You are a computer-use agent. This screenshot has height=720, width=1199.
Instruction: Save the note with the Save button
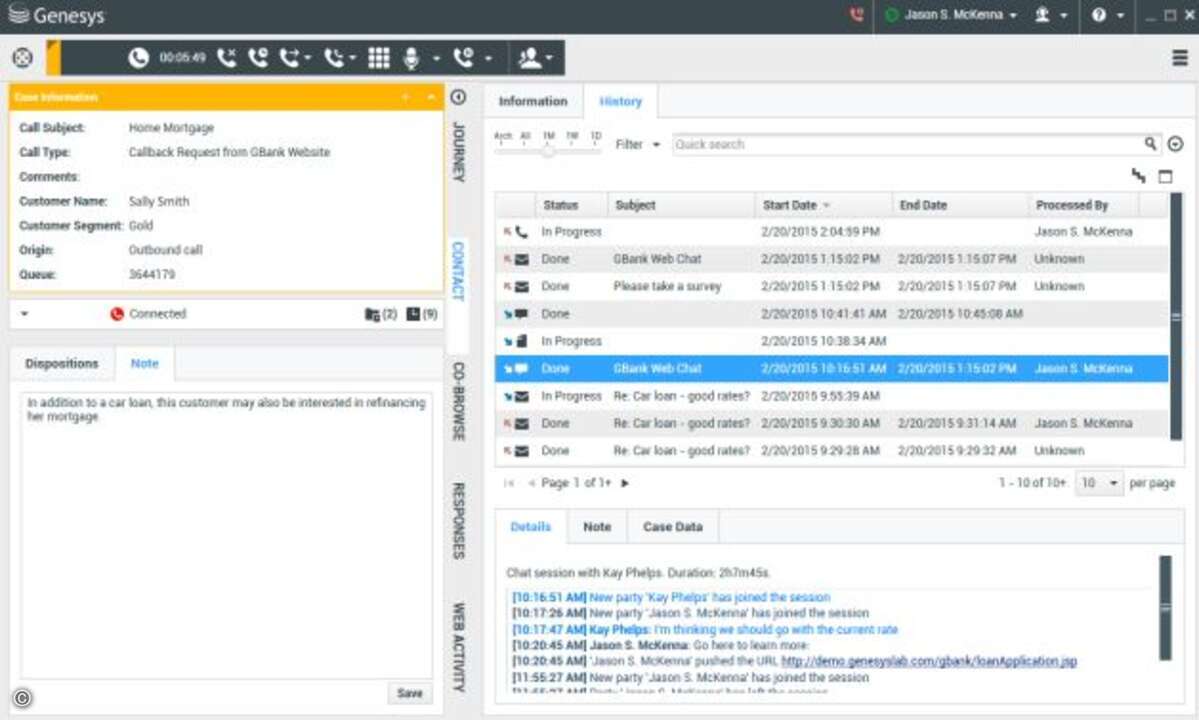[x=409, y=693]
